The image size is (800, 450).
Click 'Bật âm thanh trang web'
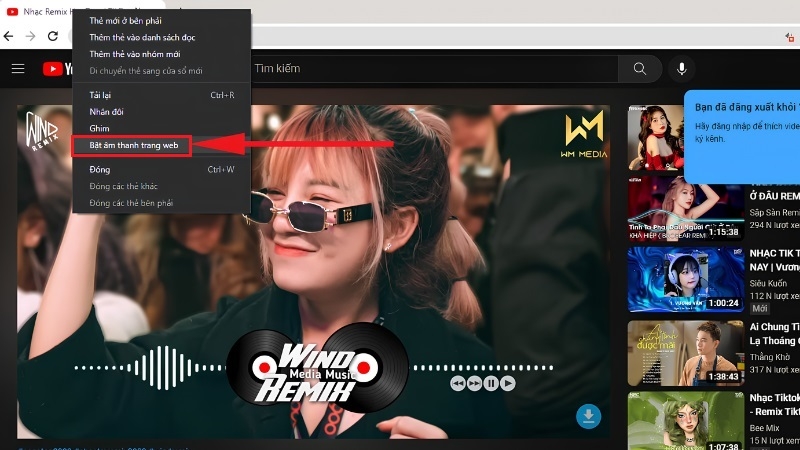click(x=134, y=145)
